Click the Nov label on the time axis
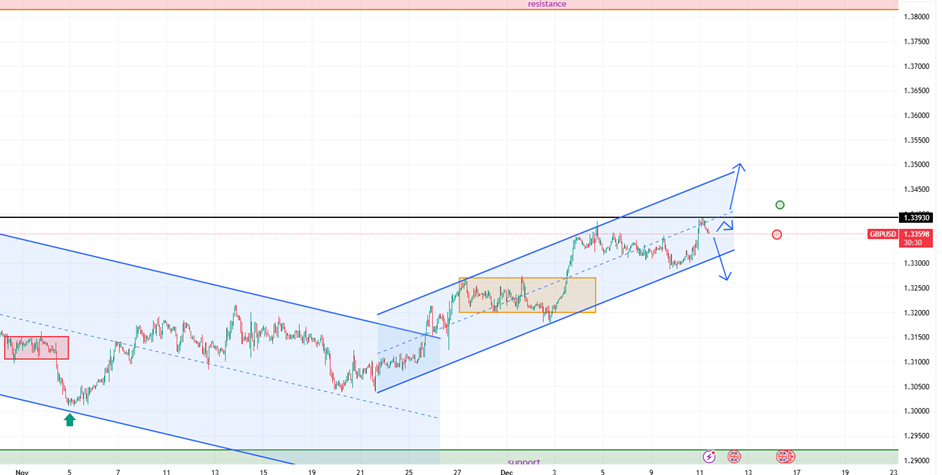 click(21, 469)
